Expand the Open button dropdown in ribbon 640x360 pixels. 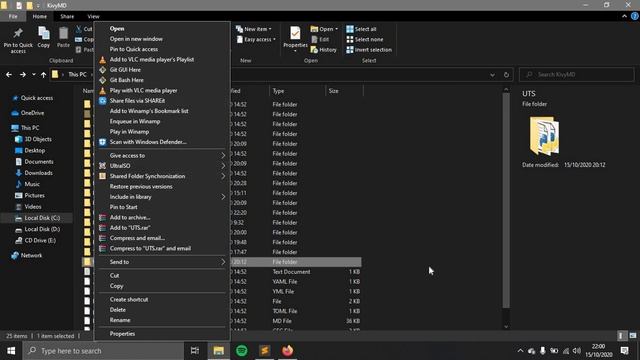pos(336,29)
